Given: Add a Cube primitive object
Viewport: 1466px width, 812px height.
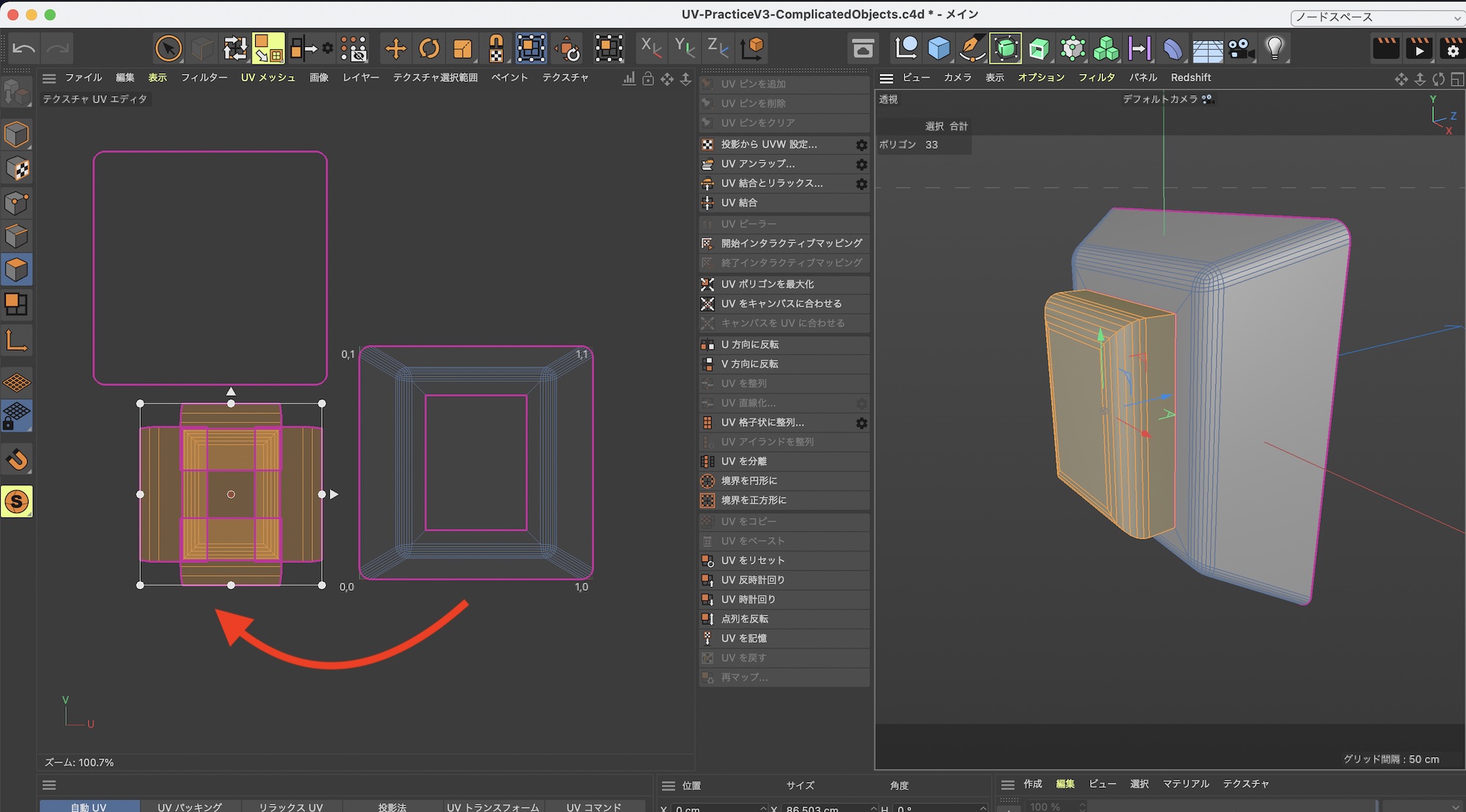Looking at the screenshot, I should 938,49.
